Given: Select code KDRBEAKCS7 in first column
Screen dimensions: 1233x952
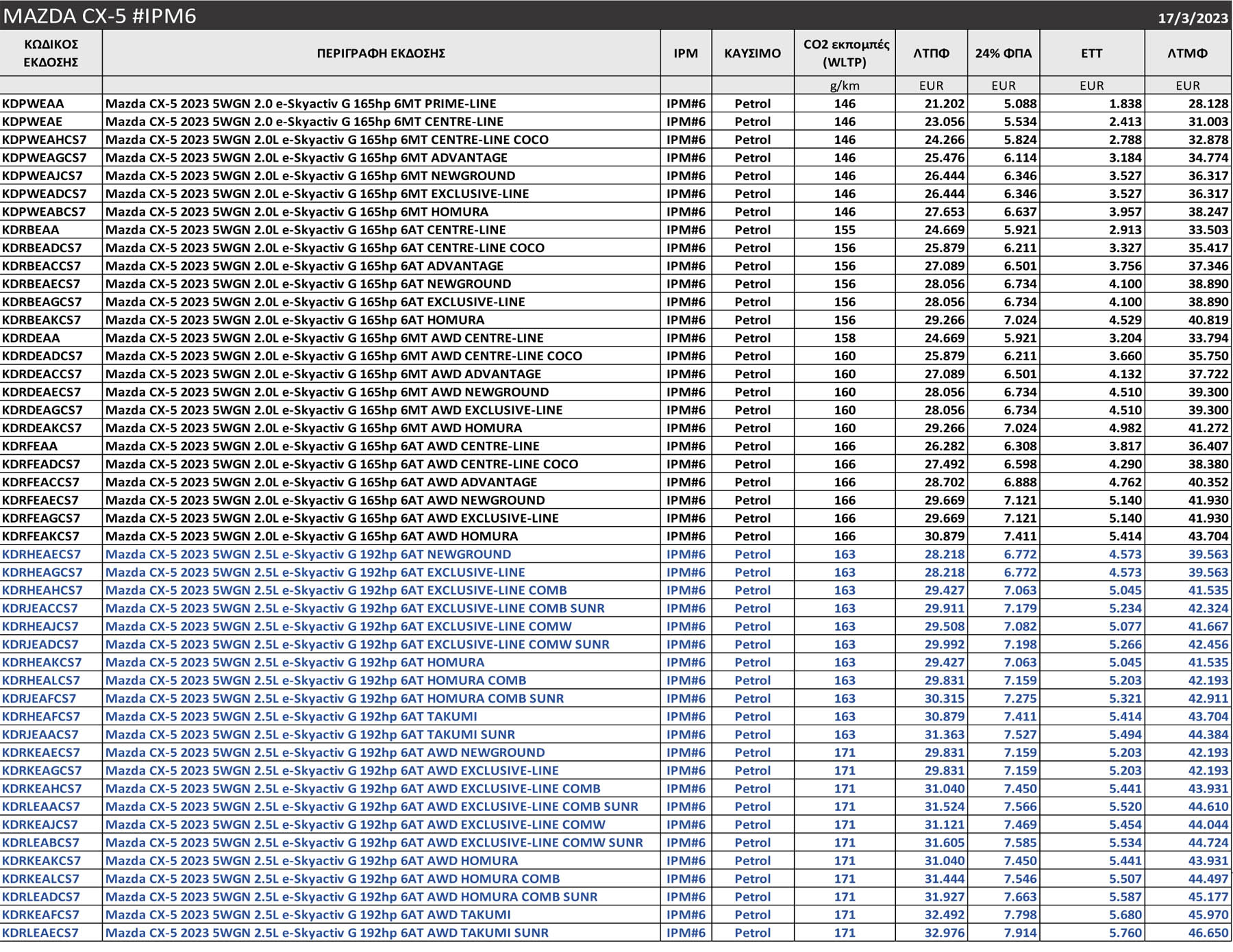Looking at the screenshot, I should [41, 320].
